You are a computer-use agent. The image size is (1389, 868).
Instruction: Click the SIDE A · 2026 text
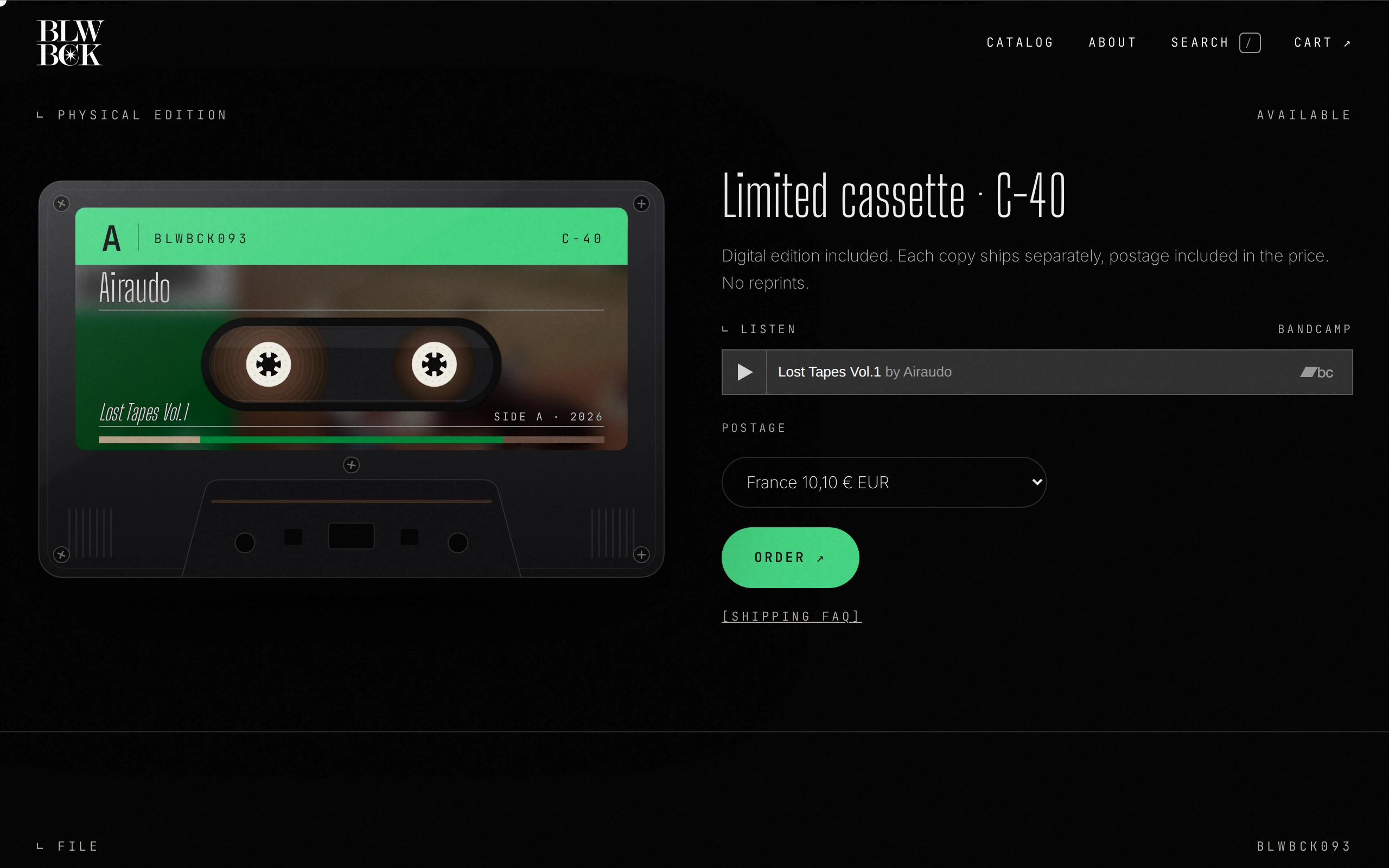(548, 417)
